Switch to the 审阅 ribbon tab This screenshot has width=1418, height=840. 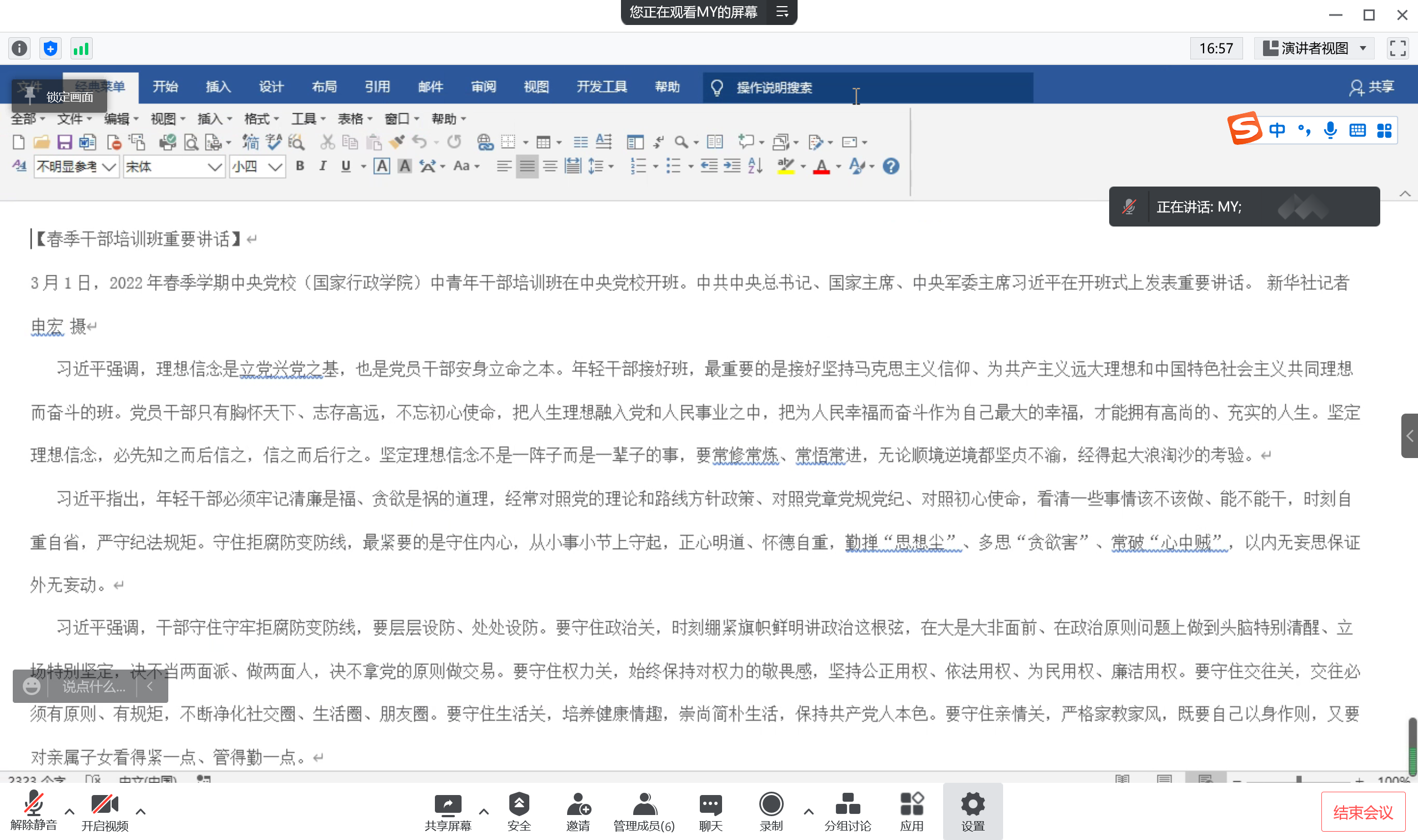pyautogui.click(x=483, y=87)
